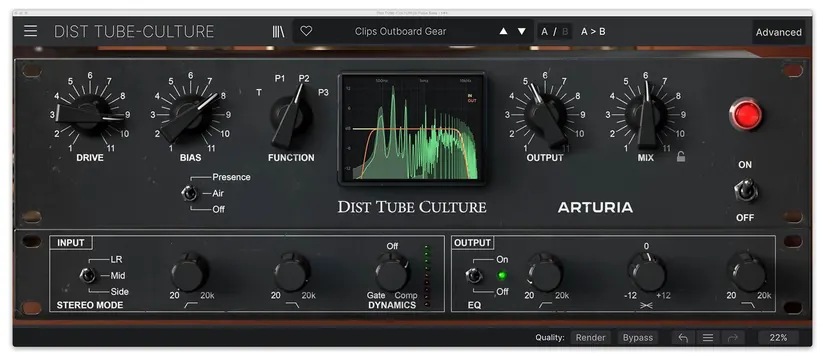Click the Dynamics LED meter
Image resolution: width=825 pixels, height=360 pixels.
426,275
